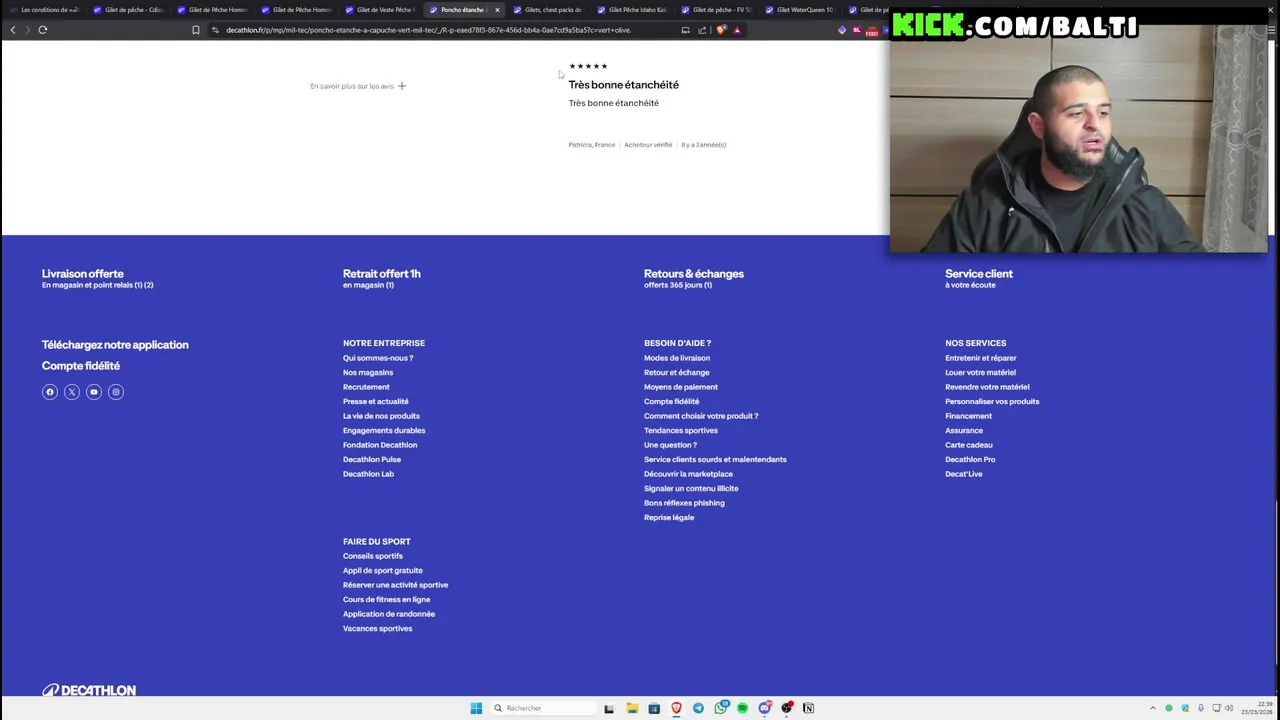Go back with the browser back arrow
1280x720 pixels.
(x=12, y=30)
